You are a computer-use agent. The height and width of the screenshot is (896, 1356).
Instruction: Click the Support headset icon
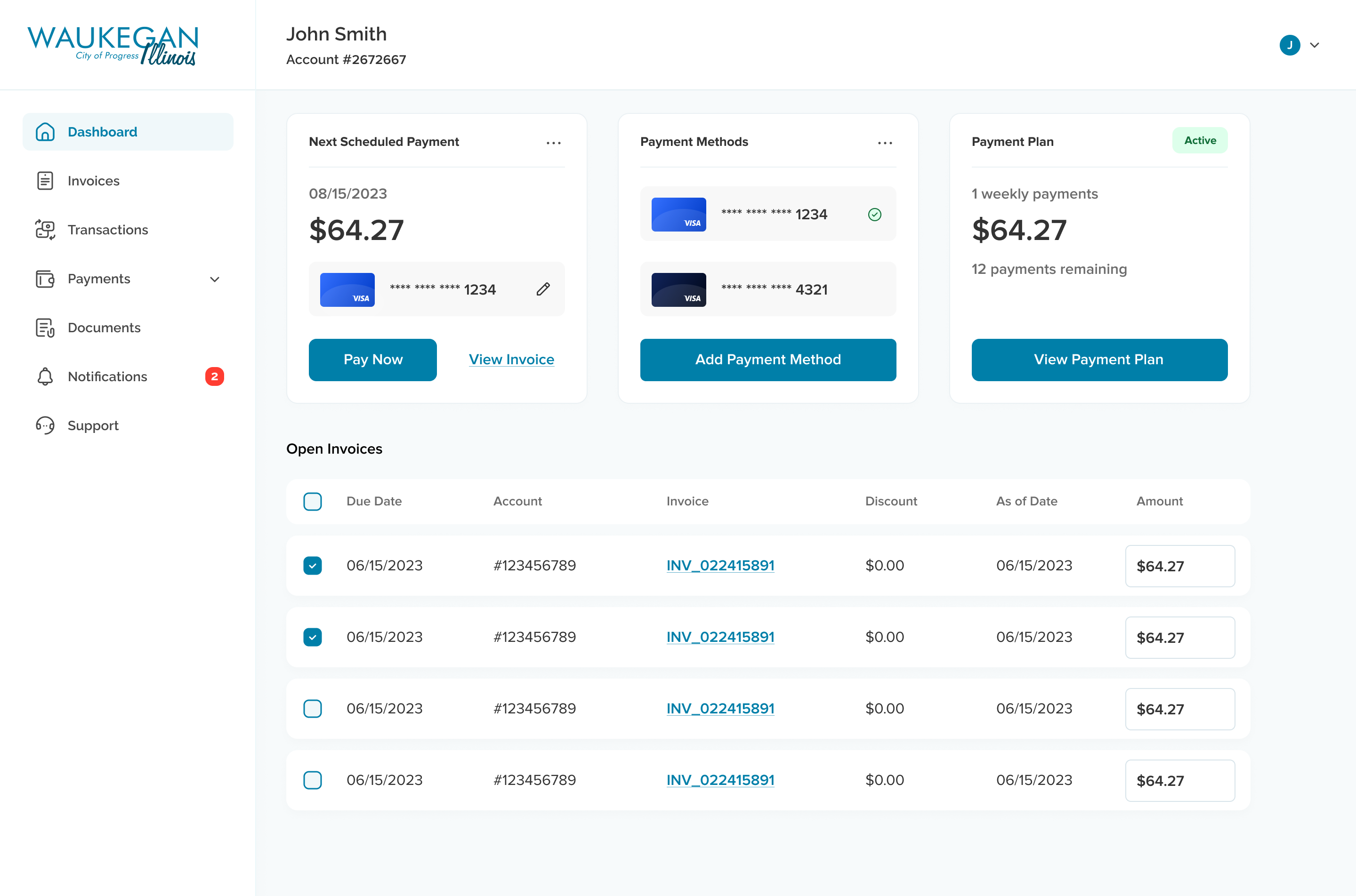pyautogui.click(x=45, y=426)
